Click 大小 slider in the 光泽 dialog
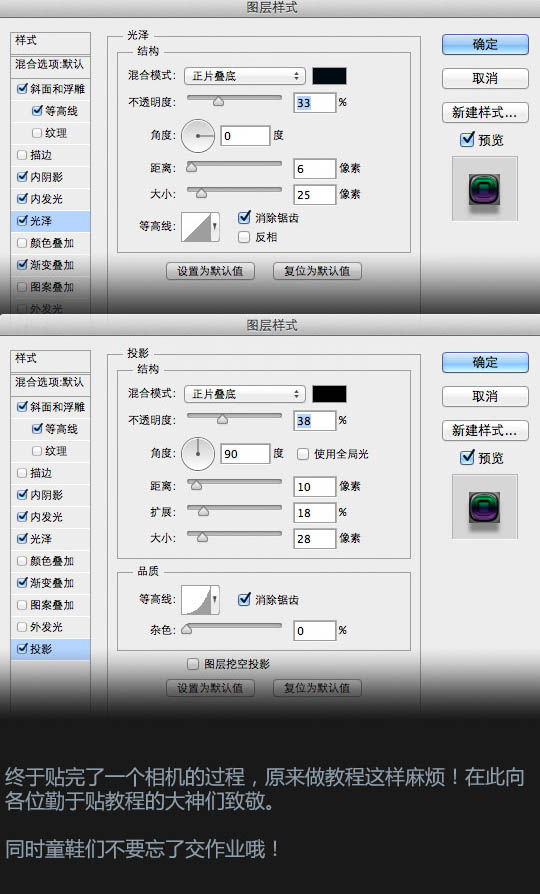 click(234, 192)
